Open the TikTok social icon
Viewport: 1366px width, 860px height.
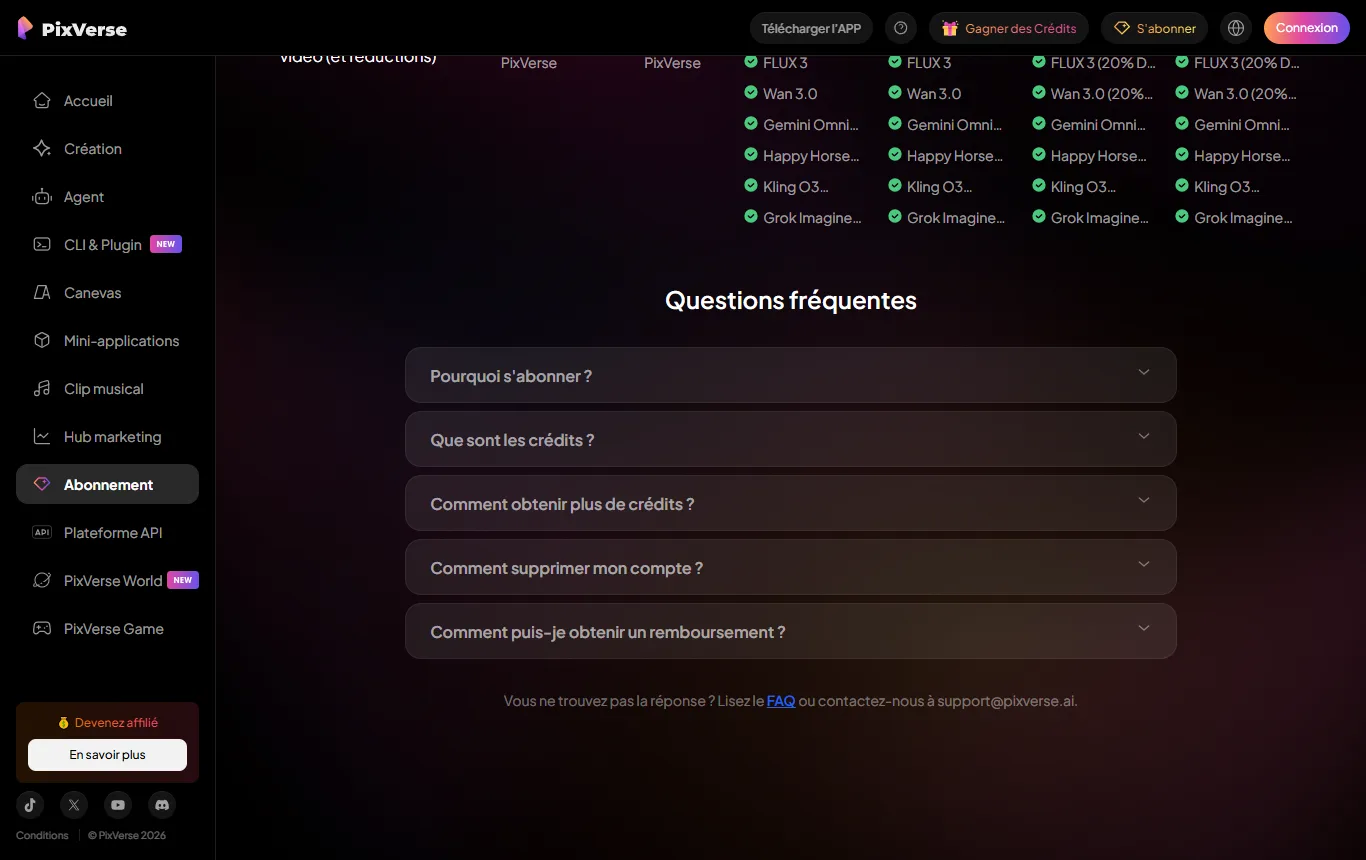[x=30, y=805]
